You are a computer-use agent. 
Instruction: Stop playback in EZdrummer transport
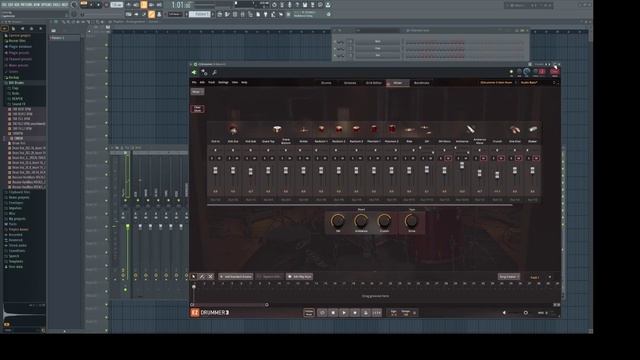333,313
